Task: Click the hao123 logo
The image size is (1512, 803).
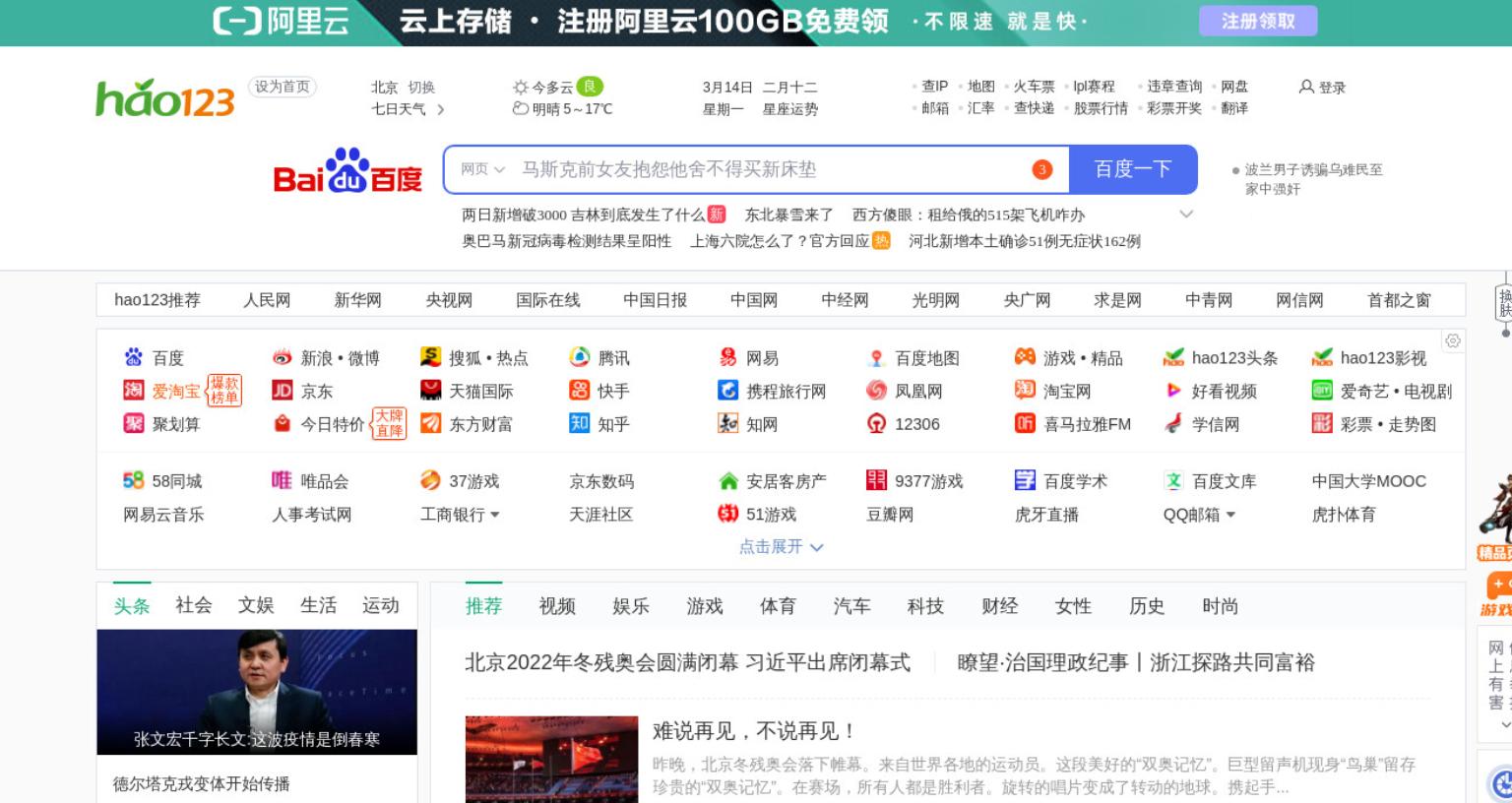Action: pos(164,98)
